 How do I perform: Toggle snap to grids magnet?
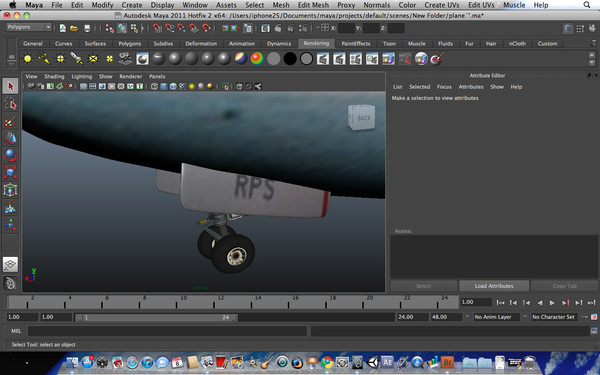[x=157, y=28]
